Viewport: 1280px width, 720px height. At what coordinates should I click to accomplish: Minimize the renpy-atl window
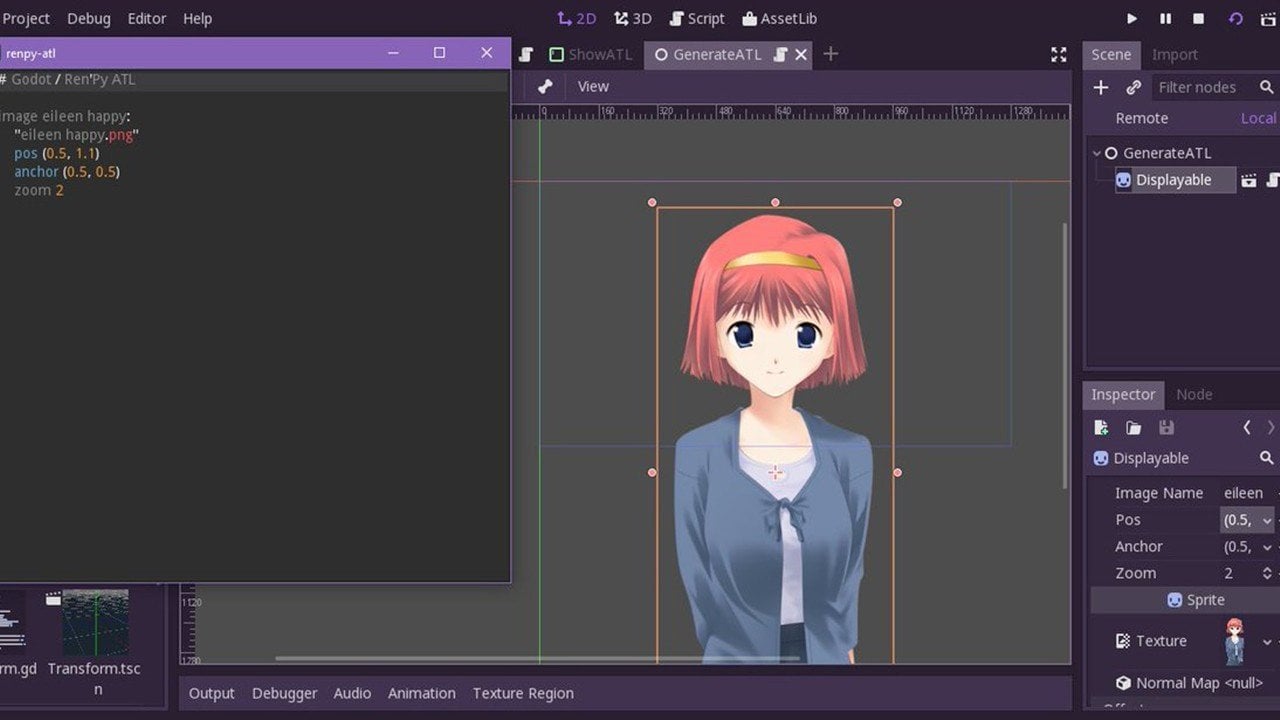(x=393, y=53)
